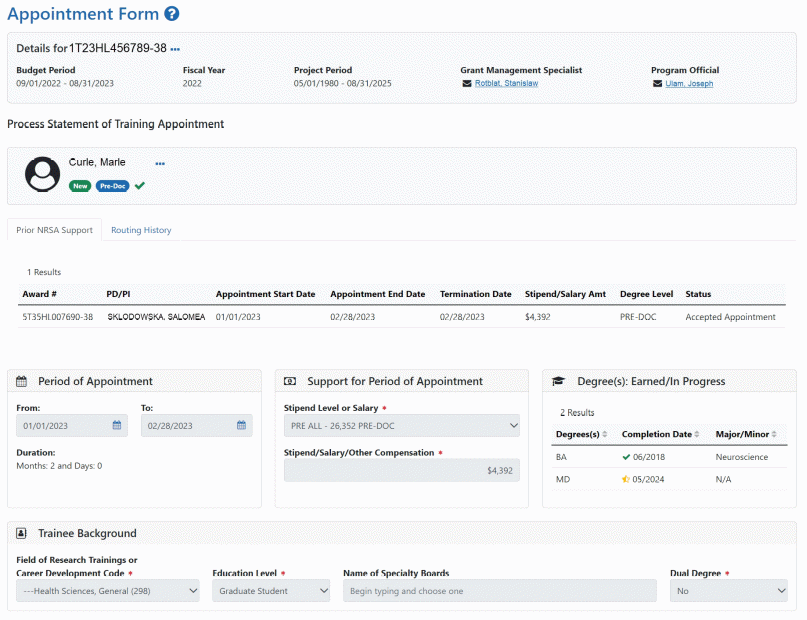Screen dimensions: 807x620
Task: Click the Name of Specialty Boards field
Action: (499, 591)
